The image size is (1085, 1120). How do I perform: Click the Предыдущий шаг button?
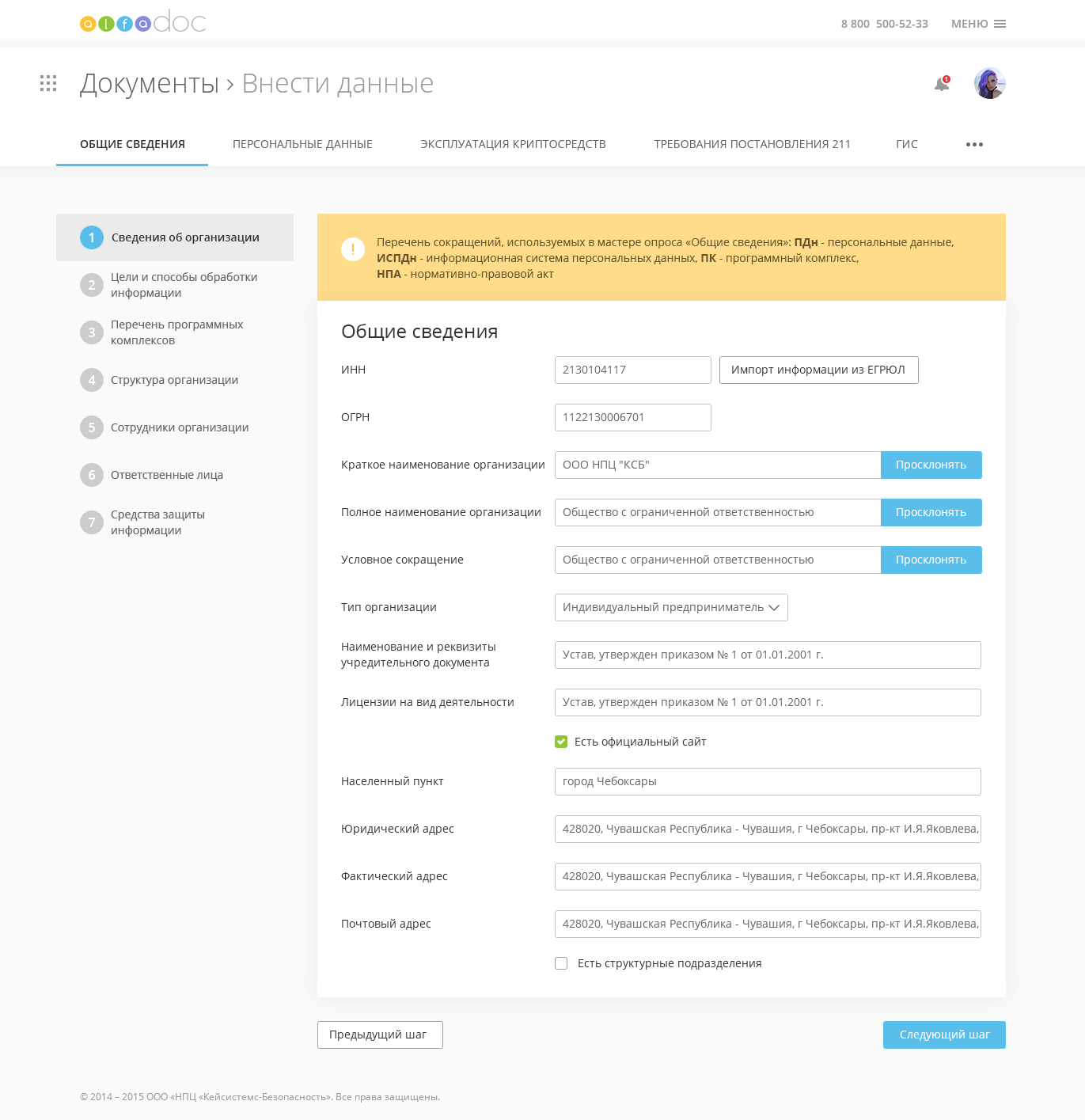[380, 1035]
